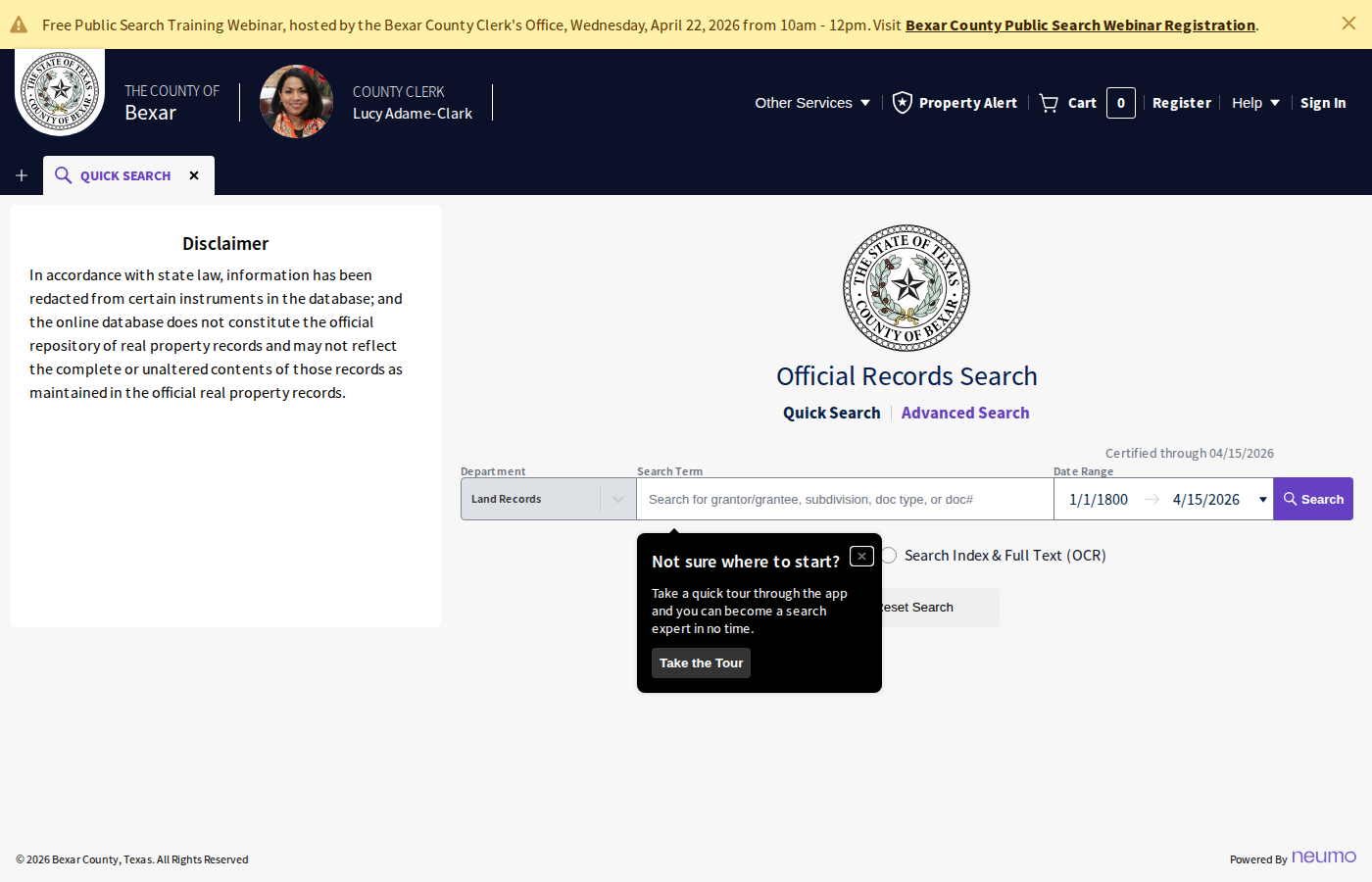The image size is (1372, 882).
Task: Click the magnifying glass on Search button
Action: coord(1292,498)
